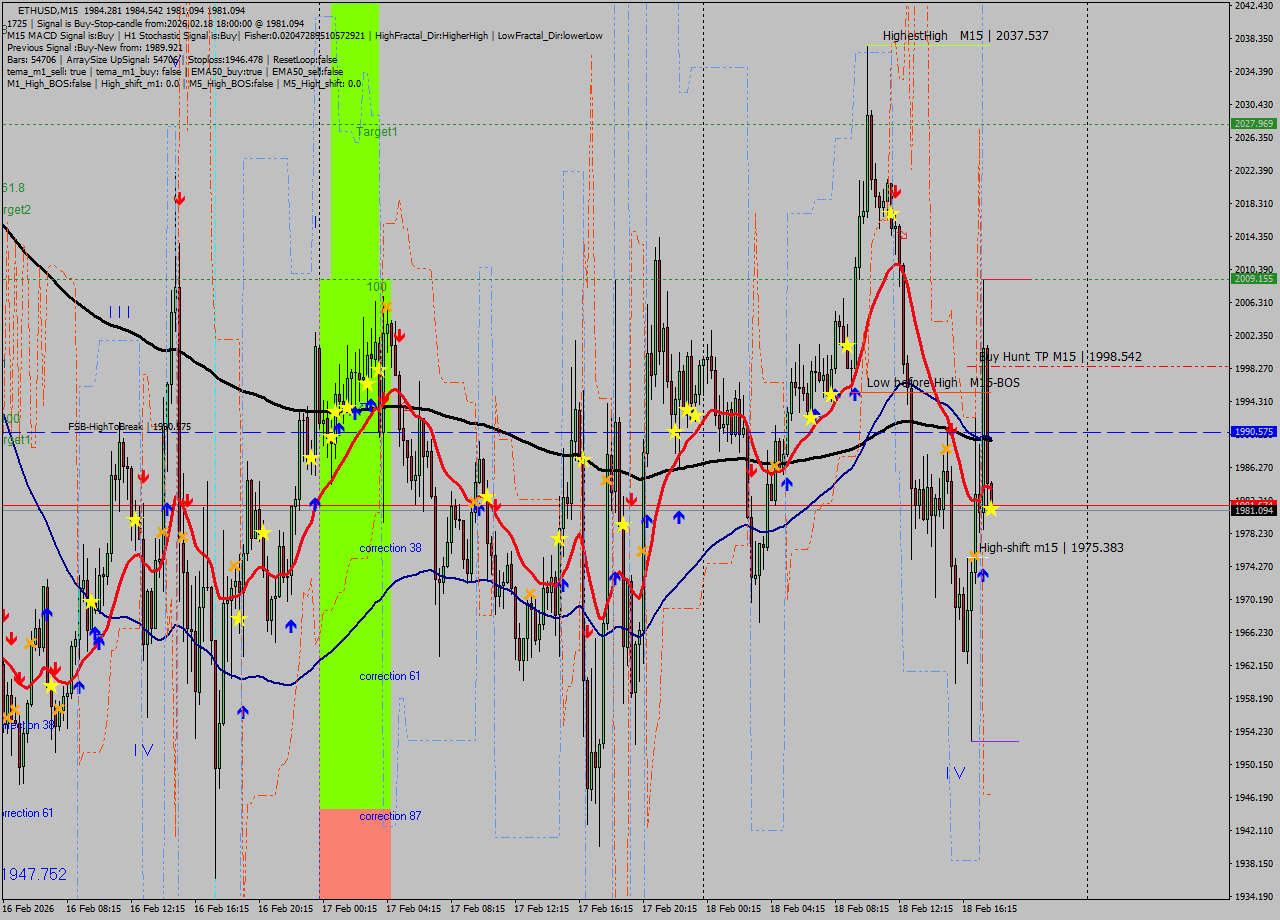Select the blue up arrow near the 18 Feb 16:15 low
Image resolution: width=1280 pixels, height=920 pixels.
[x=982, y=573]
